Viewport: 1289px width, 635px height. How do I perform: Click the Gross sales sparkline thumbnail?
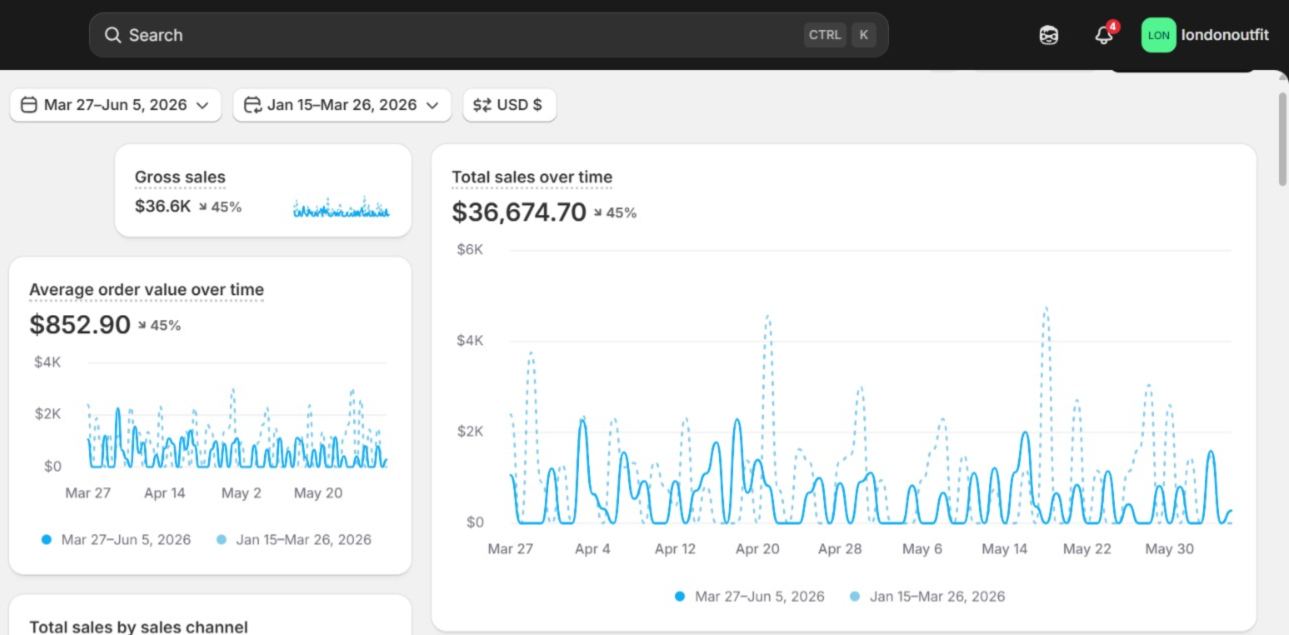point(341,207)
